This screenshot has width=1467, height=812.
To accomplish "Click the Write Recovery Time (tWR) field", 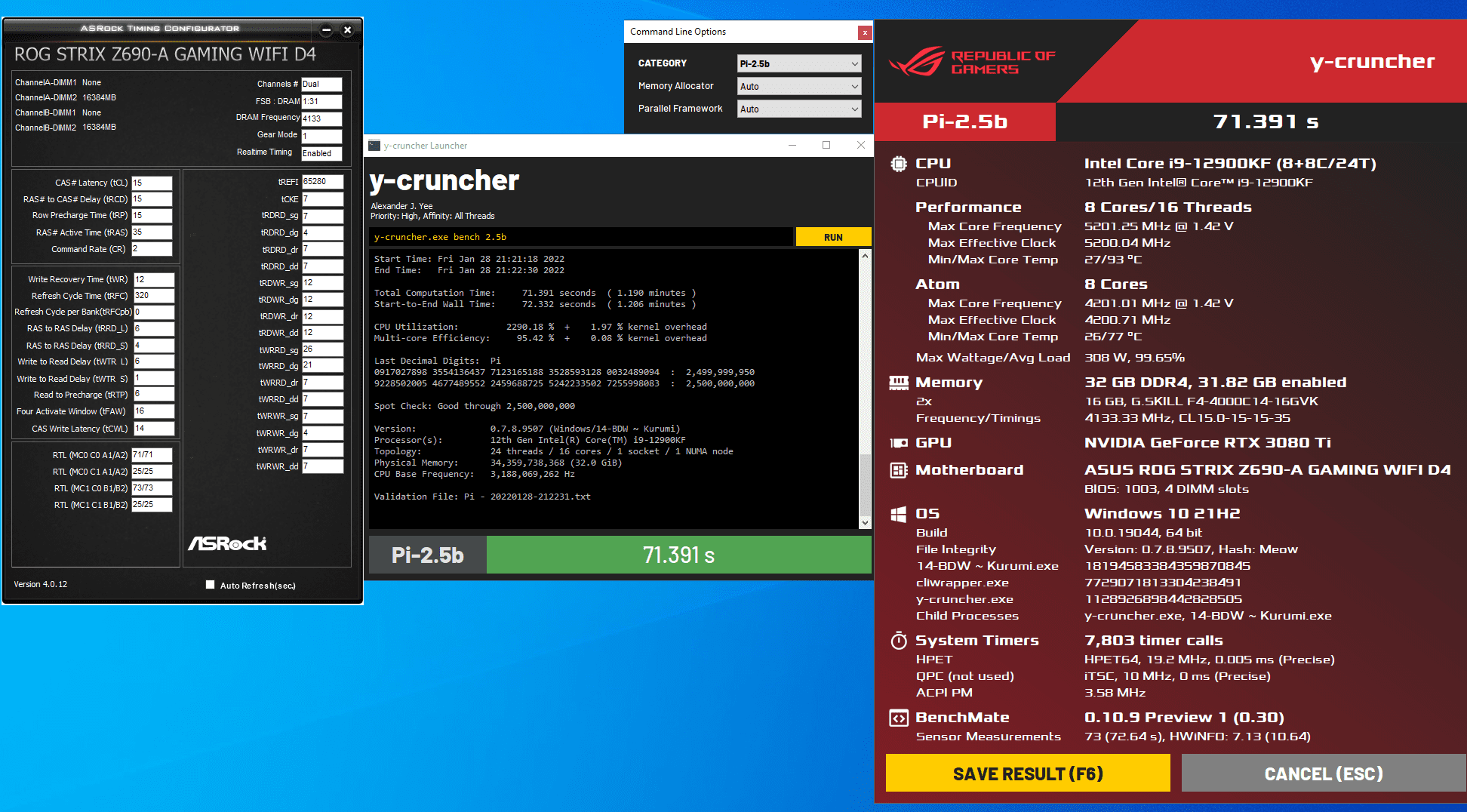I will click(x=154, y=279).
